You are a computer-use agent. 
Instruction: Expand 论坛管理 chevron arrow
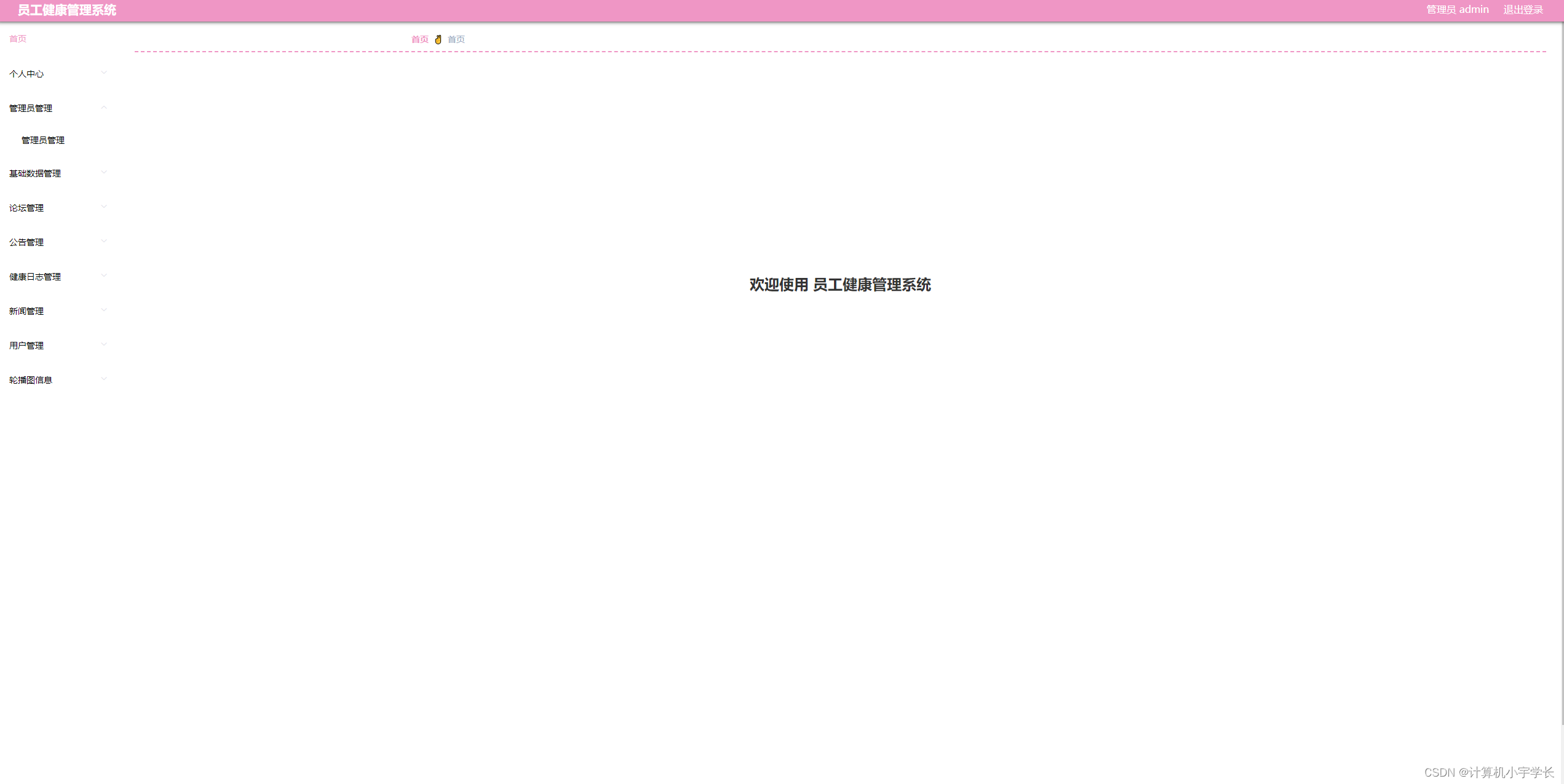[104, 207]
